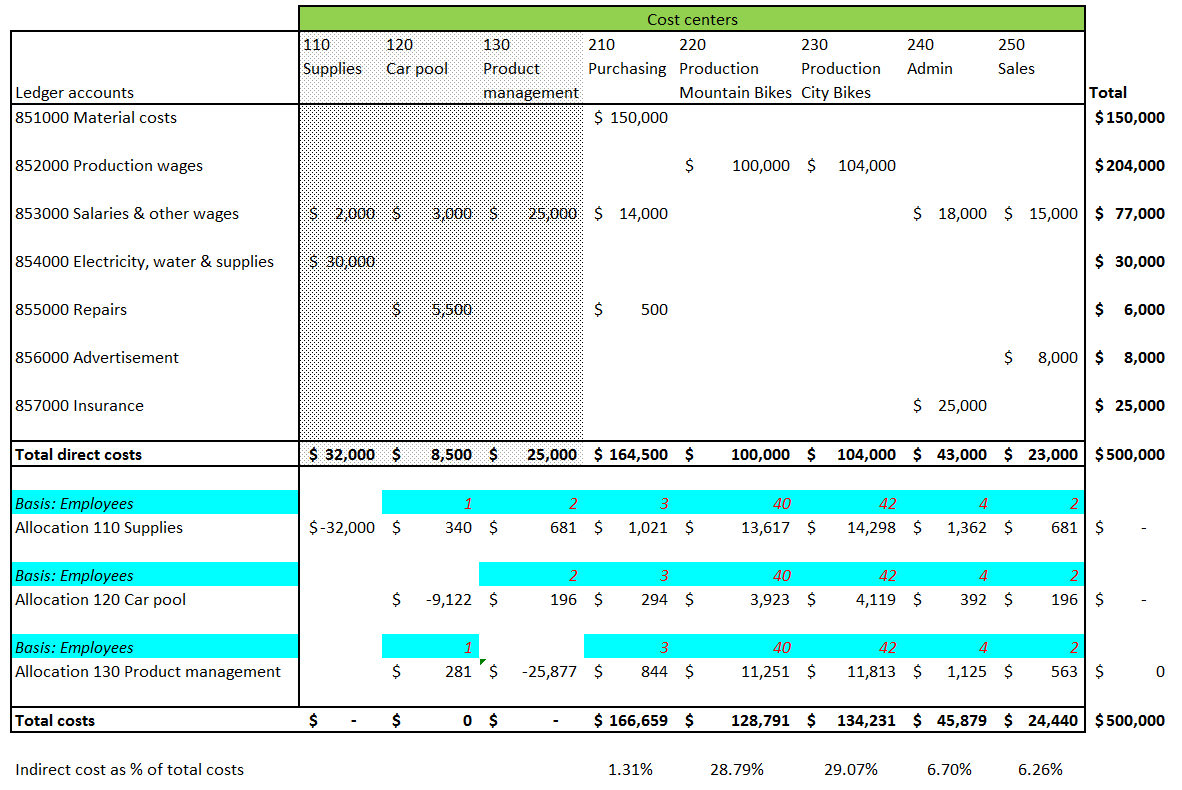Click the -32,000 Supplies allocation cell
This screenshot has height=790, width=1182.
coord(341,528)
